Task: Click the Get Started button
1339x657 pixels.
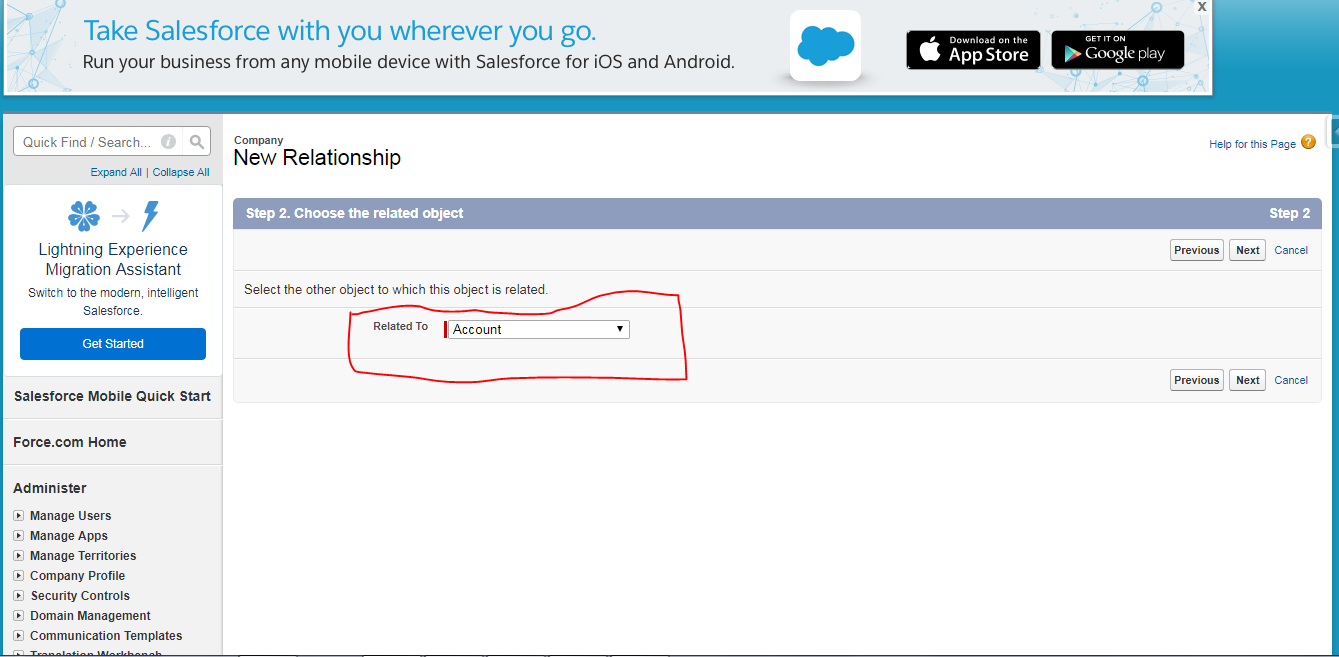Action: pyautogui.click(x=113, y=344)
